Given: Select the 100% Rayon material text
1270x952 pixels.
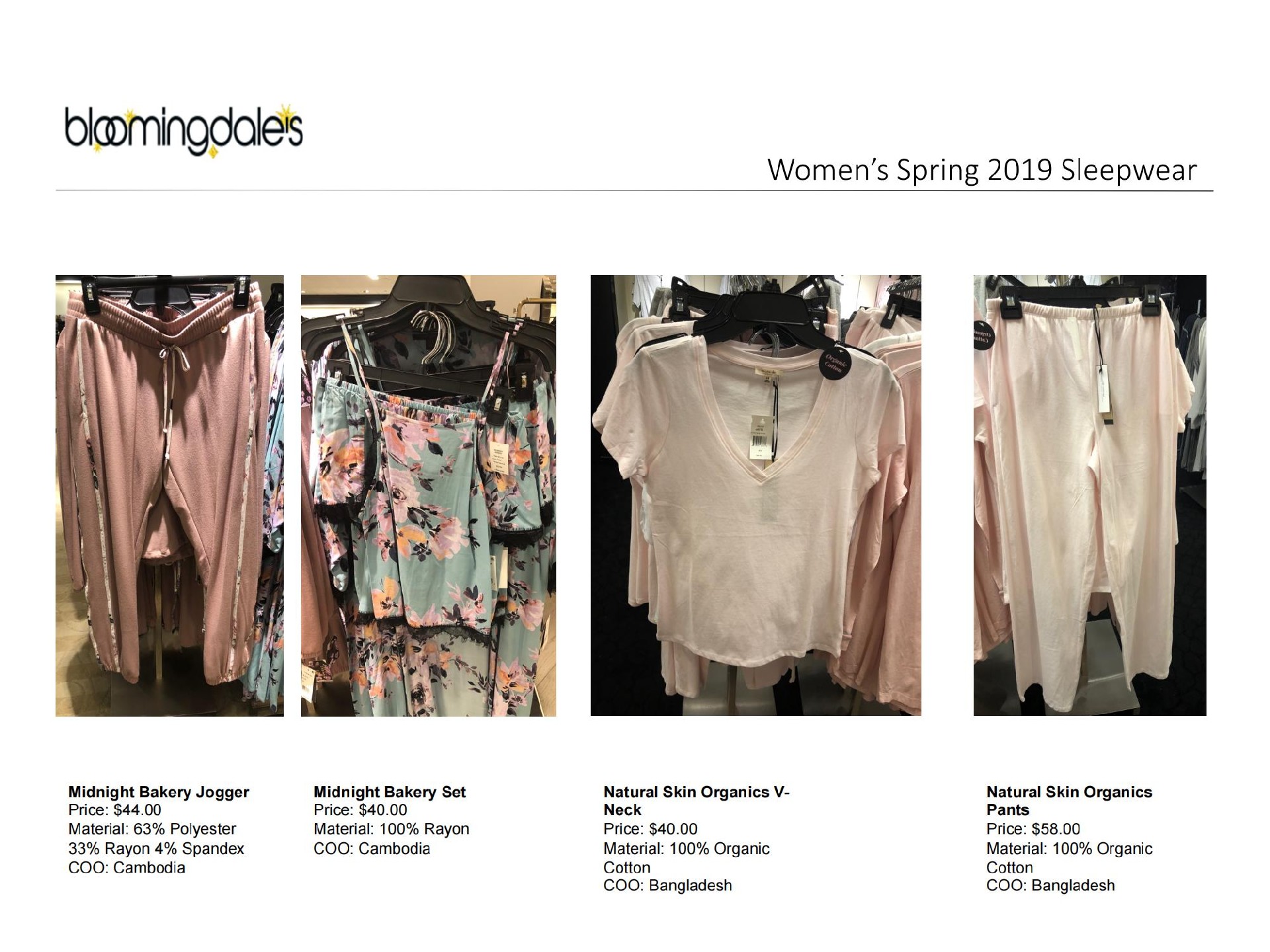Looking at the screenshot, I should click(424, 829).
